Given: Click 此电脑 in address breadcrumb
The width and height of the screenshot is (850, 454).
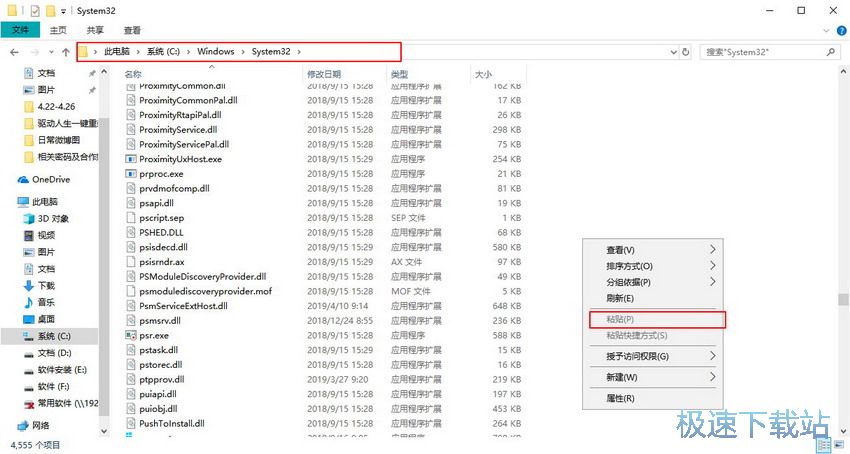Looking at the screenshot, I should (117, 52).
